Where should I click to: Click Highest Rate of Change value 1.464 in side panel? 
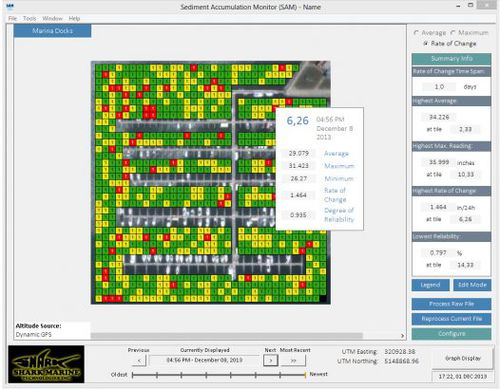438,207
